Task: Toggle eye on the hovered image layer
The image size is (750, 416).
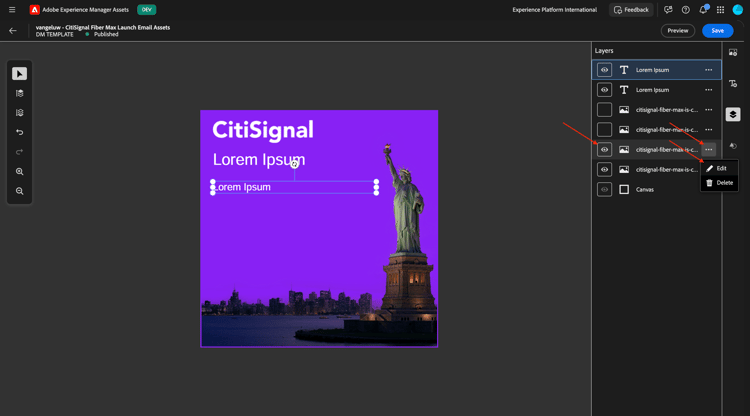Action: click(604, 150)
